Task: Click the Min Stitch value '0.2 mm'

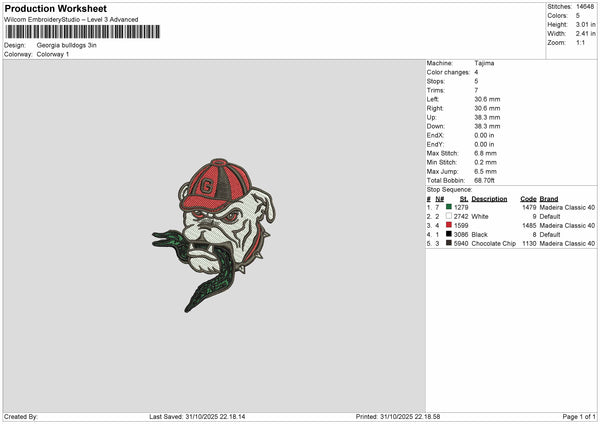Action: (486, 162)
